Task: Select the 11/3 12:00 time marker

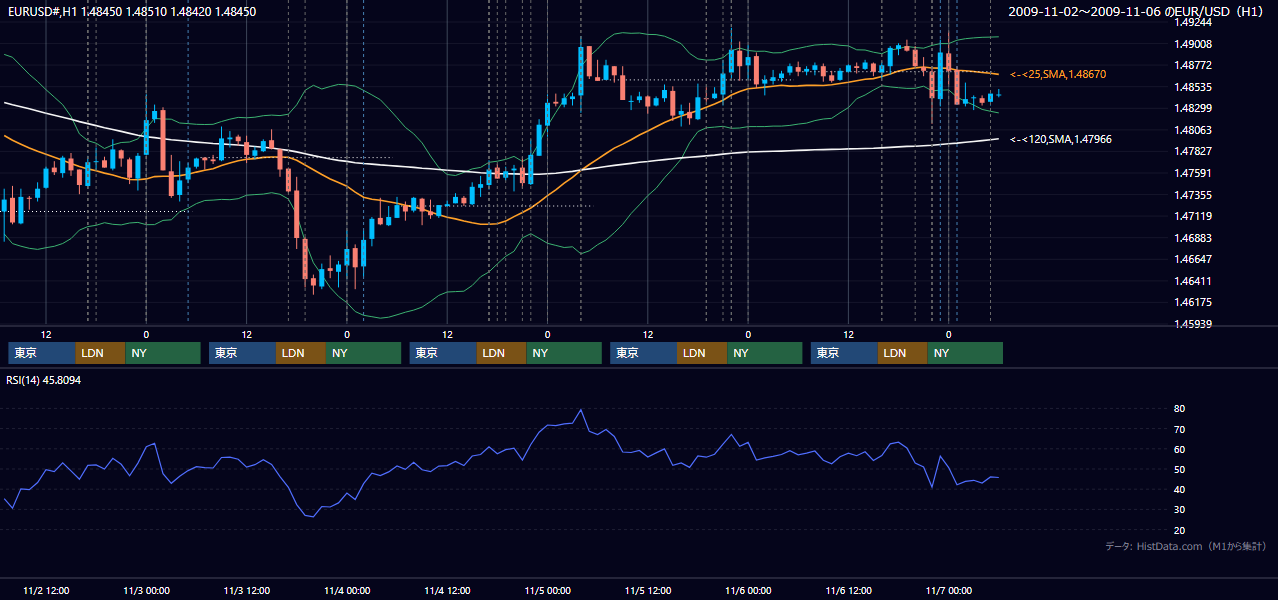Action: pos(247,590)
